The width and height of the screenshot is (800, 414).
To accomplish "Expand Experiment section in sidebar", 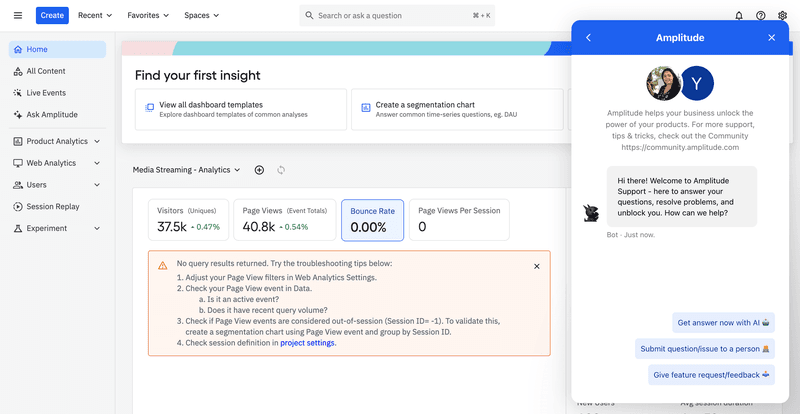I will (x=57, y=228).
